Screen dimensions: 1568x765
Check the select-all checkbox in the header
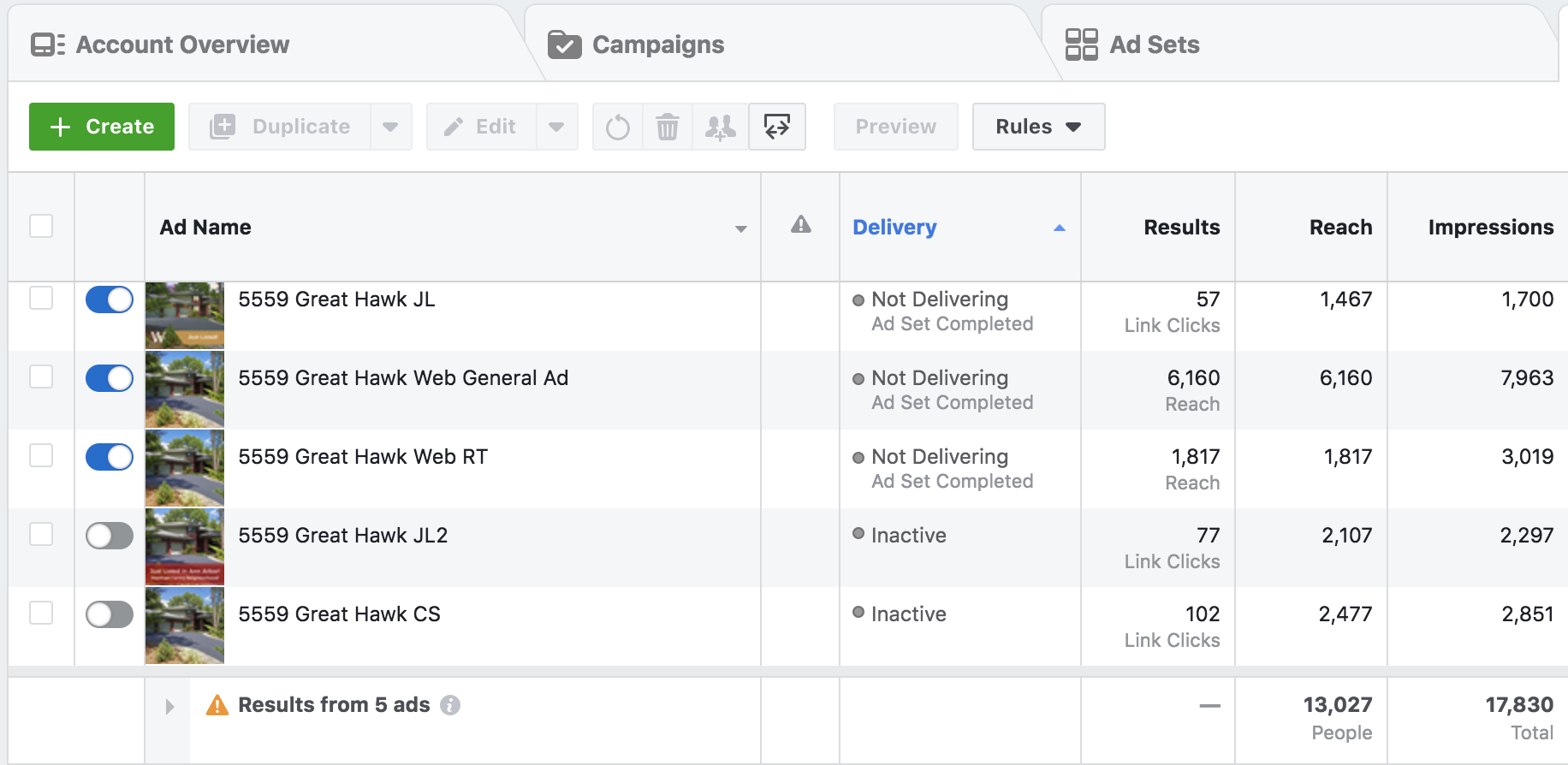point(41,226)
